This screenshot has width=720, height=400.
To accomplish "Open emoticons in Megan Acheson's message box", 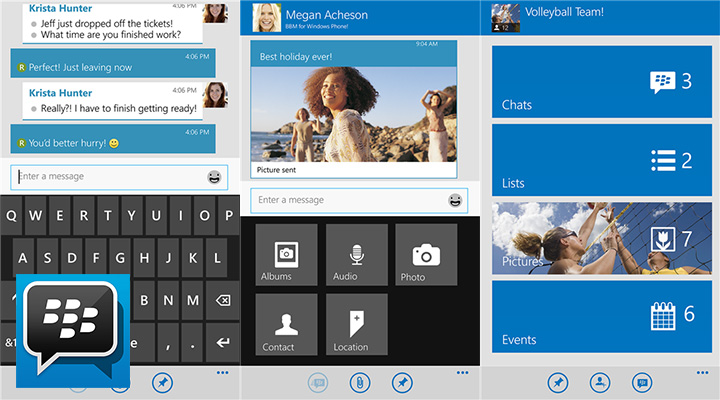I will (456, 200).
